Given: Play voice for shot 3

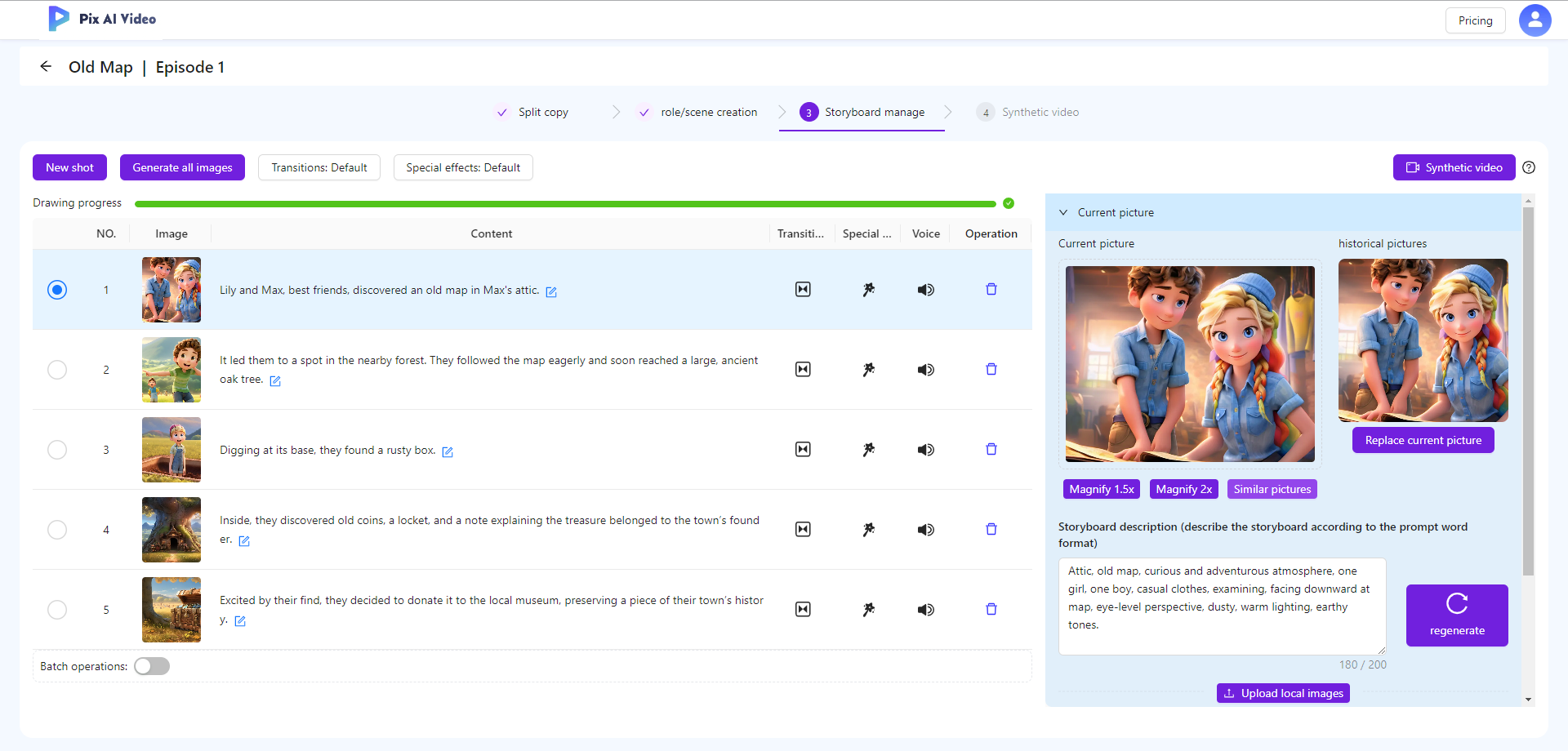Looking at the screenshot, I should [925, 450].
